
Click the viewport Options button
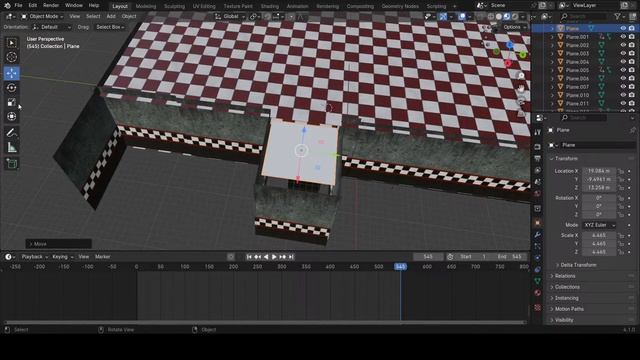(514, 27)
